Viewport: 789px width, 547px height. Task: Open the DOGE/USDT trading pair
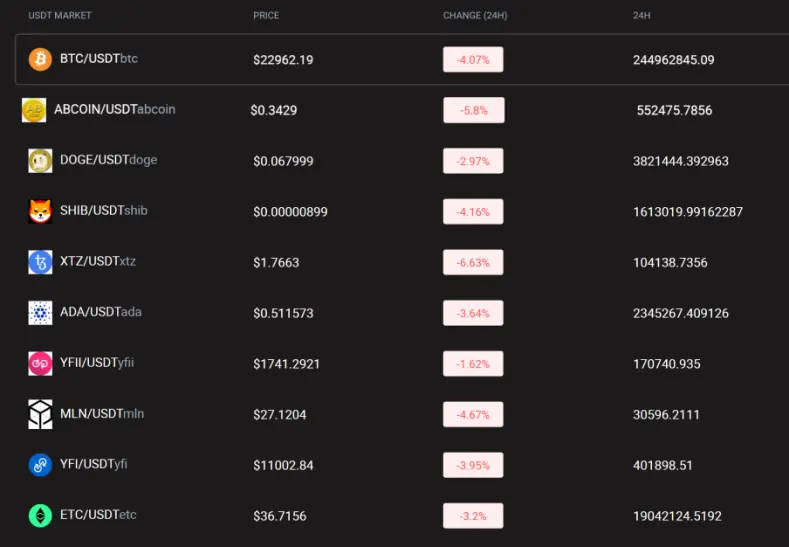coord(109,160)
